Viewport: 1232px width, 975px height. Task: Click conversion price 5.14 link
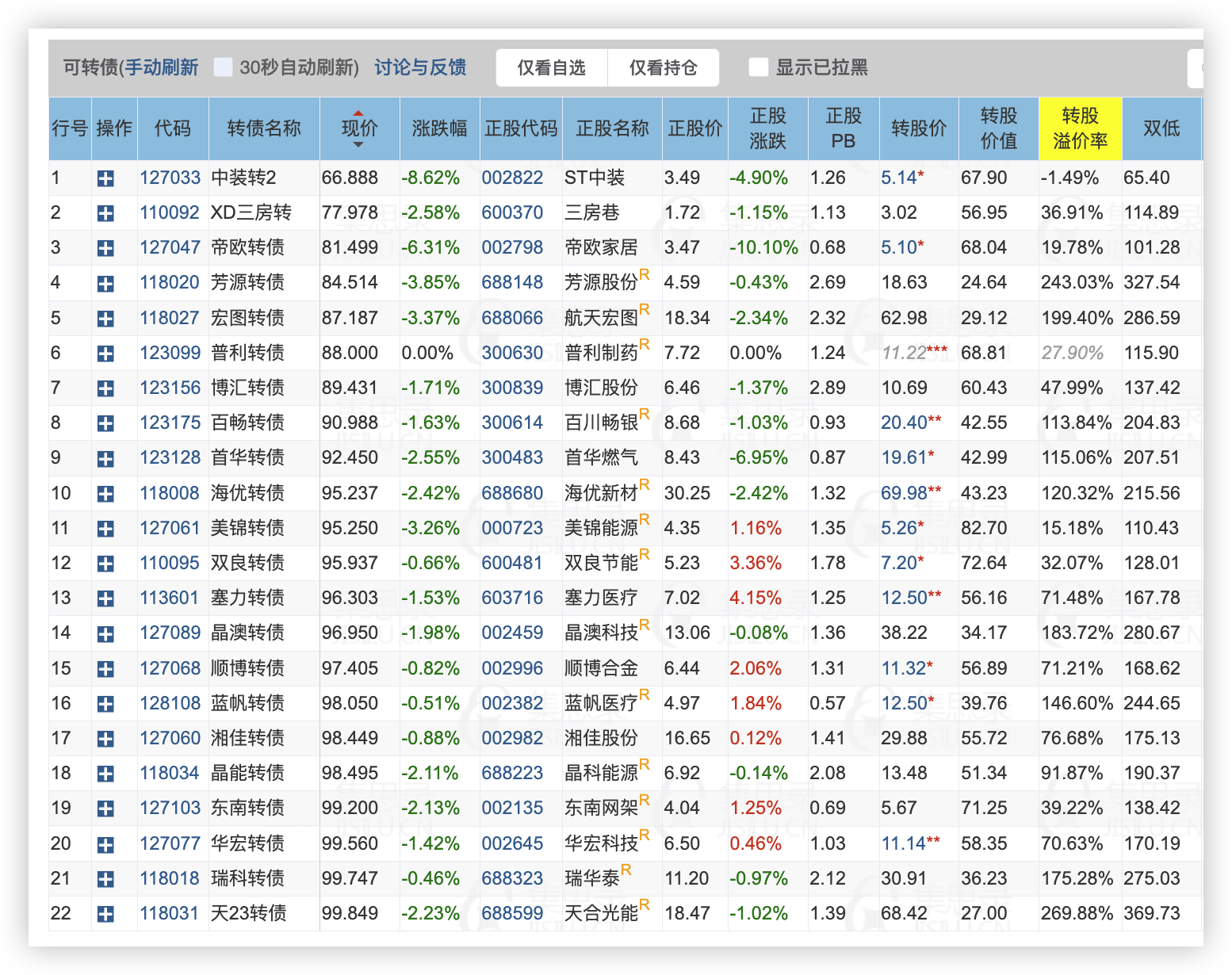(x=899, y=178)
